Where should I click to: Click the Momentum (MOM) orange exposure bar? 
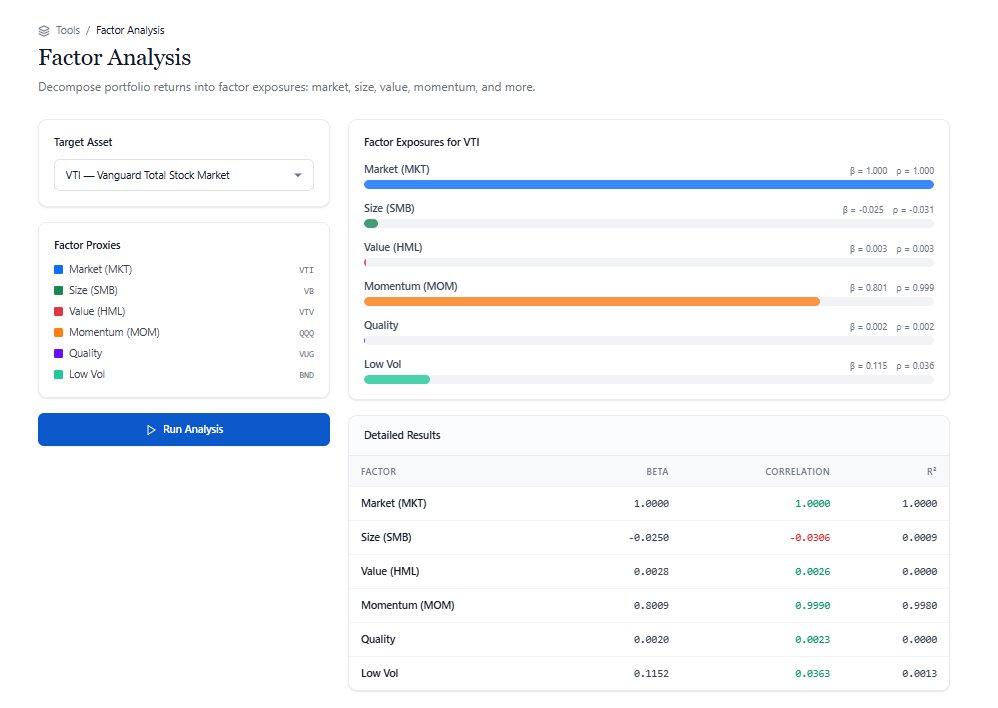[592, 302]
